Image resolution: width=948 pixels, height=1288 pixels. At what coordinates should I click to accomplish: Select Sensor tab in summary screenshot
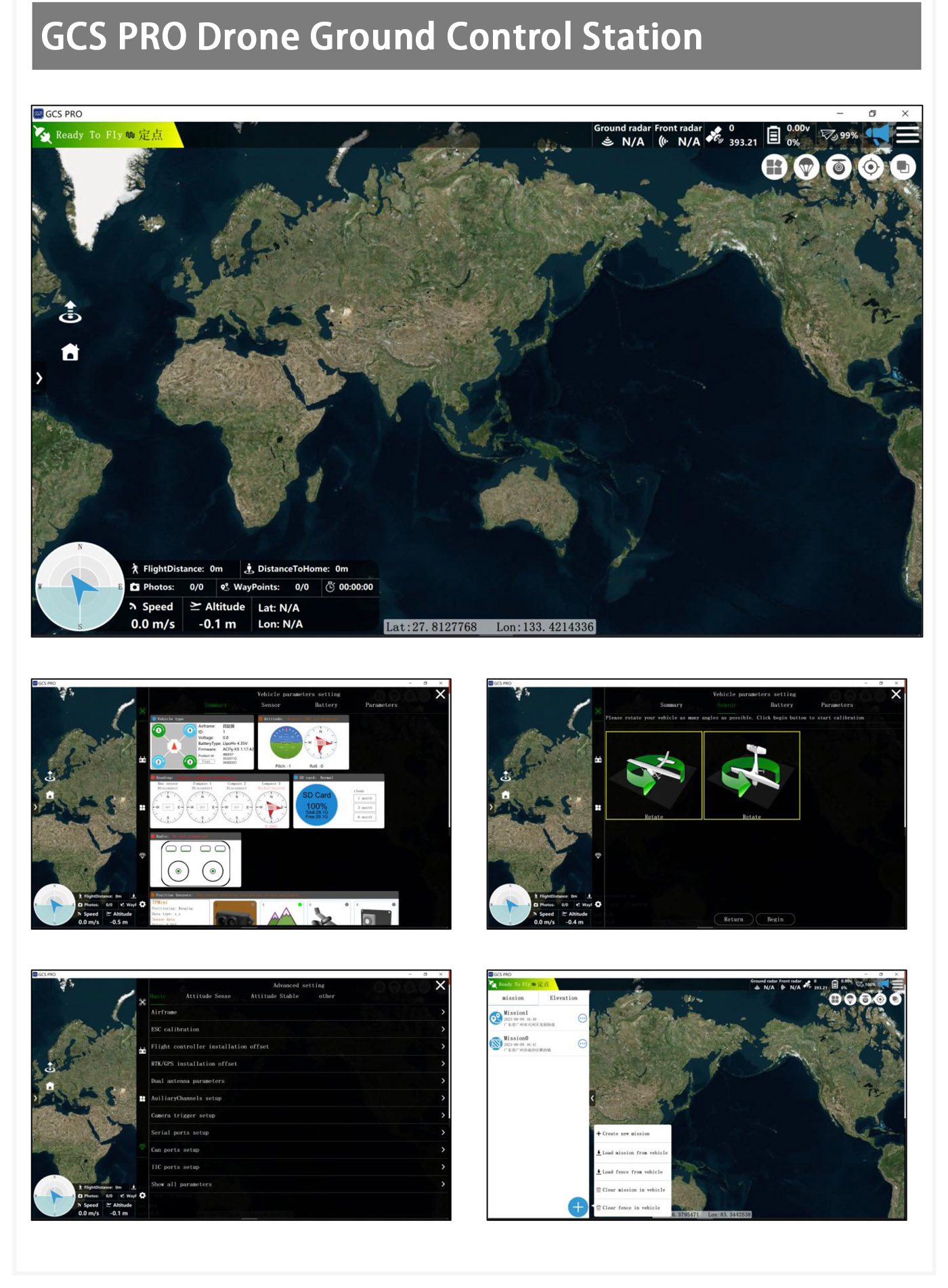[271, 705]
